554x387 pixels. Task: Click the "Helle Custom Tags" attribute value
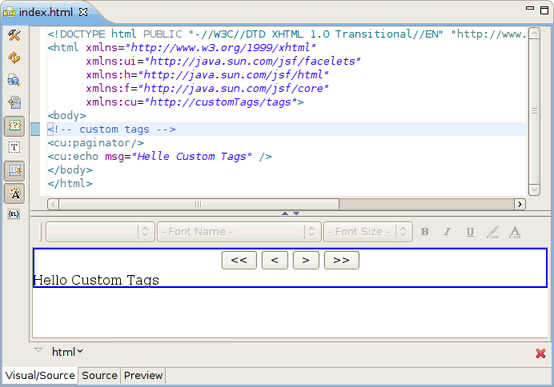[x=192, y=157]
